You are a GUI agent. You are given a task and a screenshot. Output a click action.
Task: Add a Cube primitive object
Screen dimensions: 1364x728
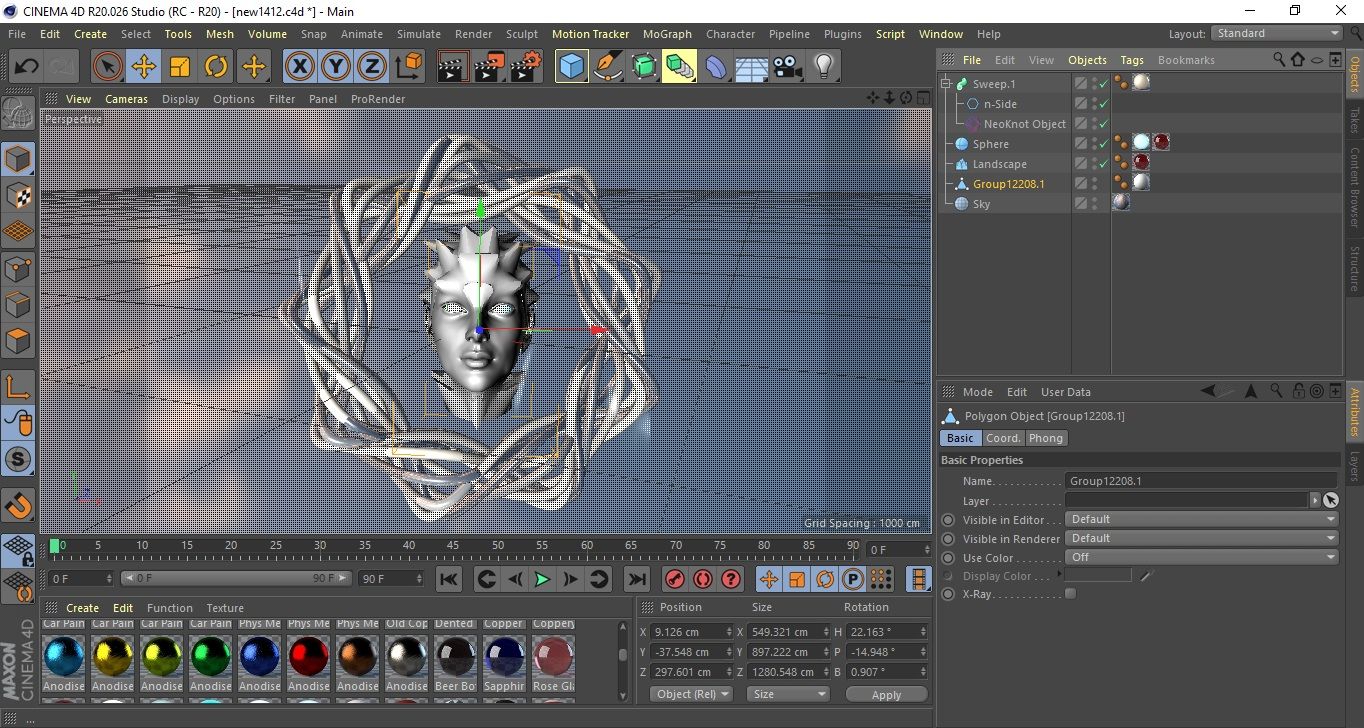coord(571,67)
